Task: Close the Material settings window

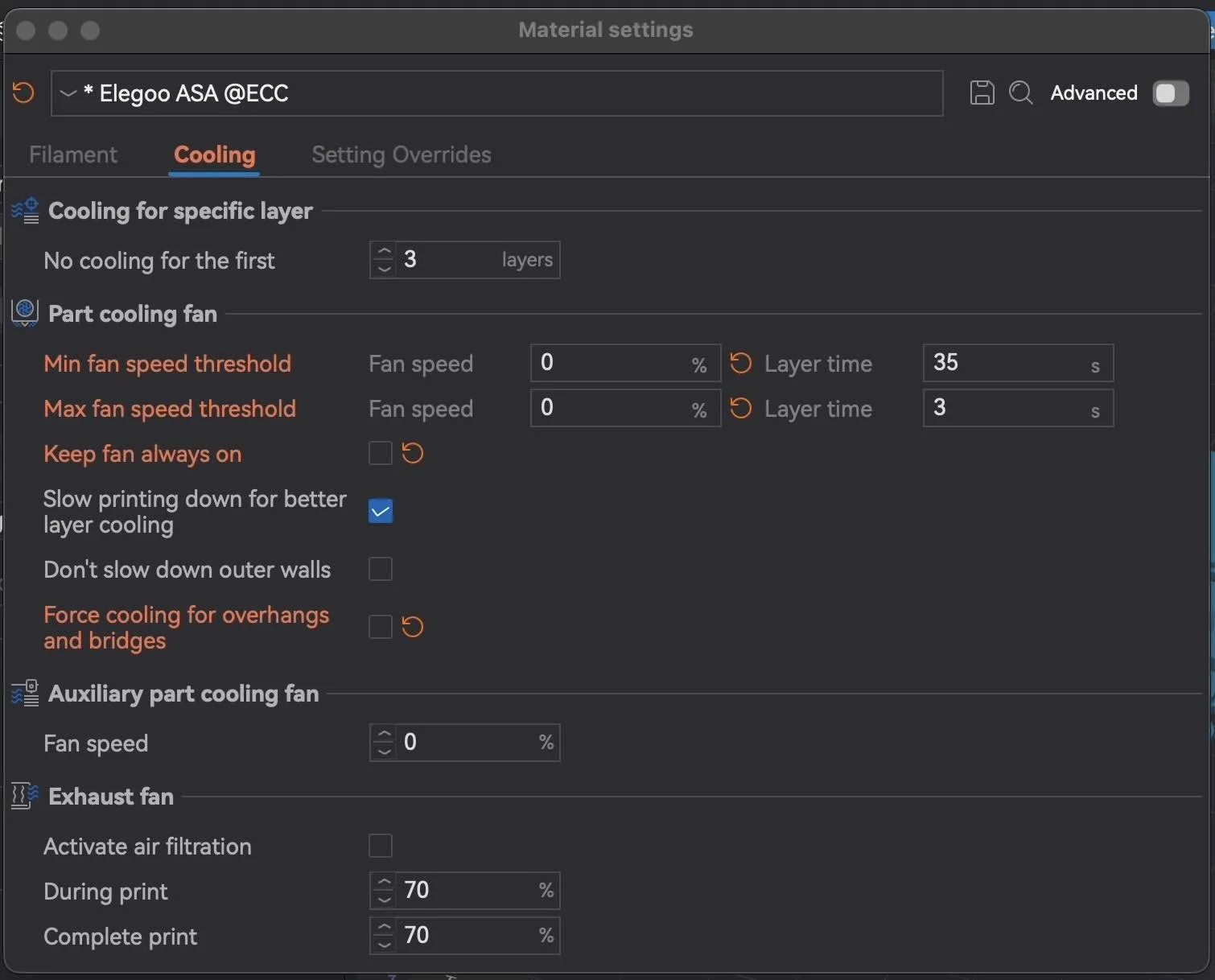Action: [27, 31]
